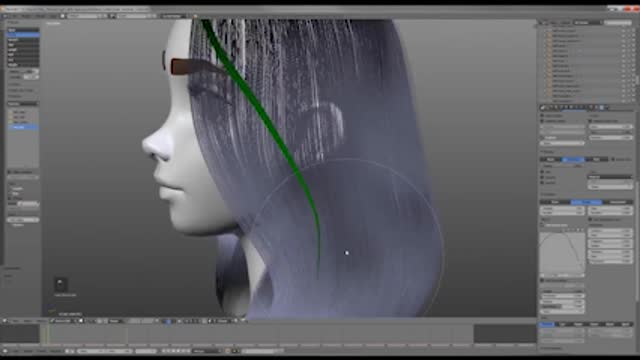Pick the Puff brush
This screenshot has width=640, height=360.
pyautogui.click(x=23, y=55)
